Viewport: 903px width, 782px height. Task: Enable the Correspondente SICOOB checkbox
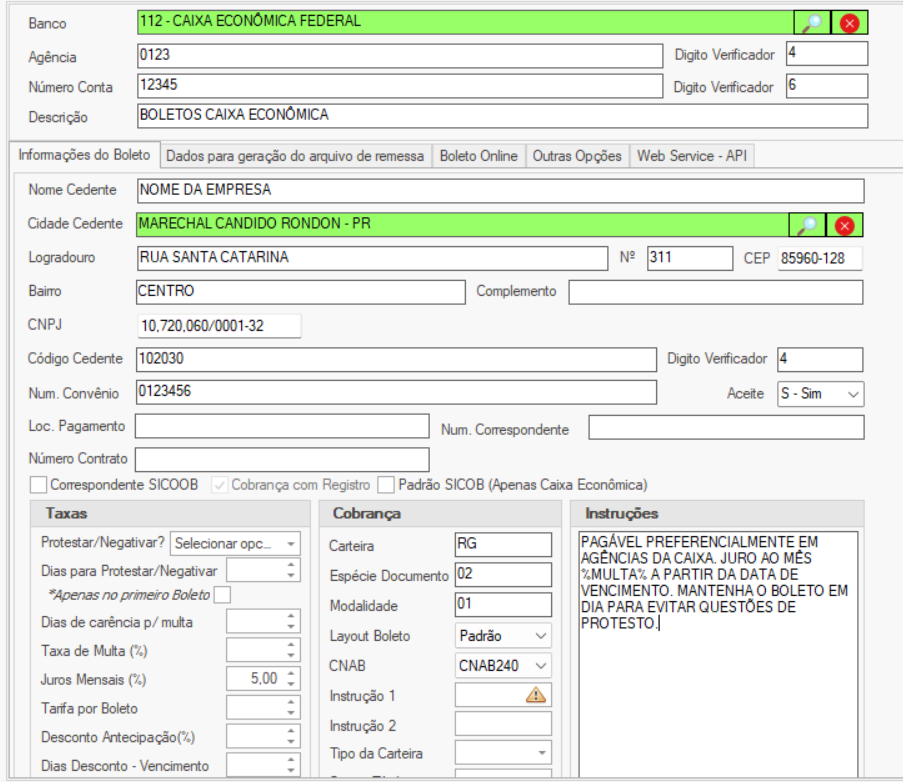(38, 485)
